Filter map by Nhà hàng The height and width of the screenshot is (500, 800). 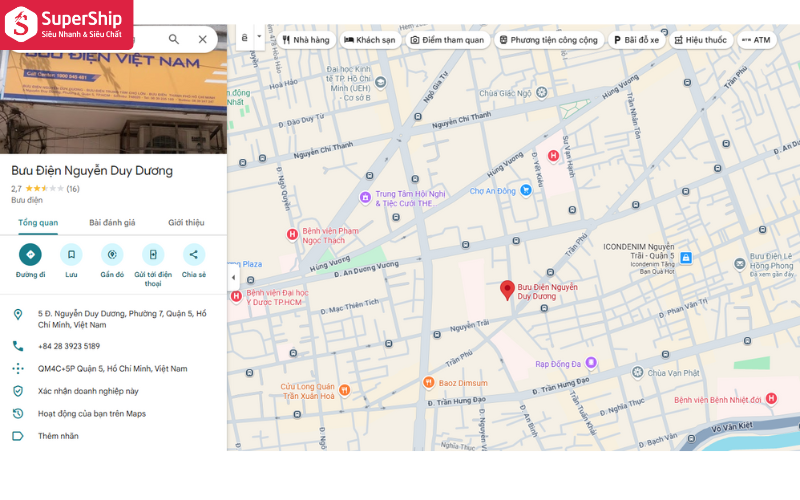tap(306, 40)
